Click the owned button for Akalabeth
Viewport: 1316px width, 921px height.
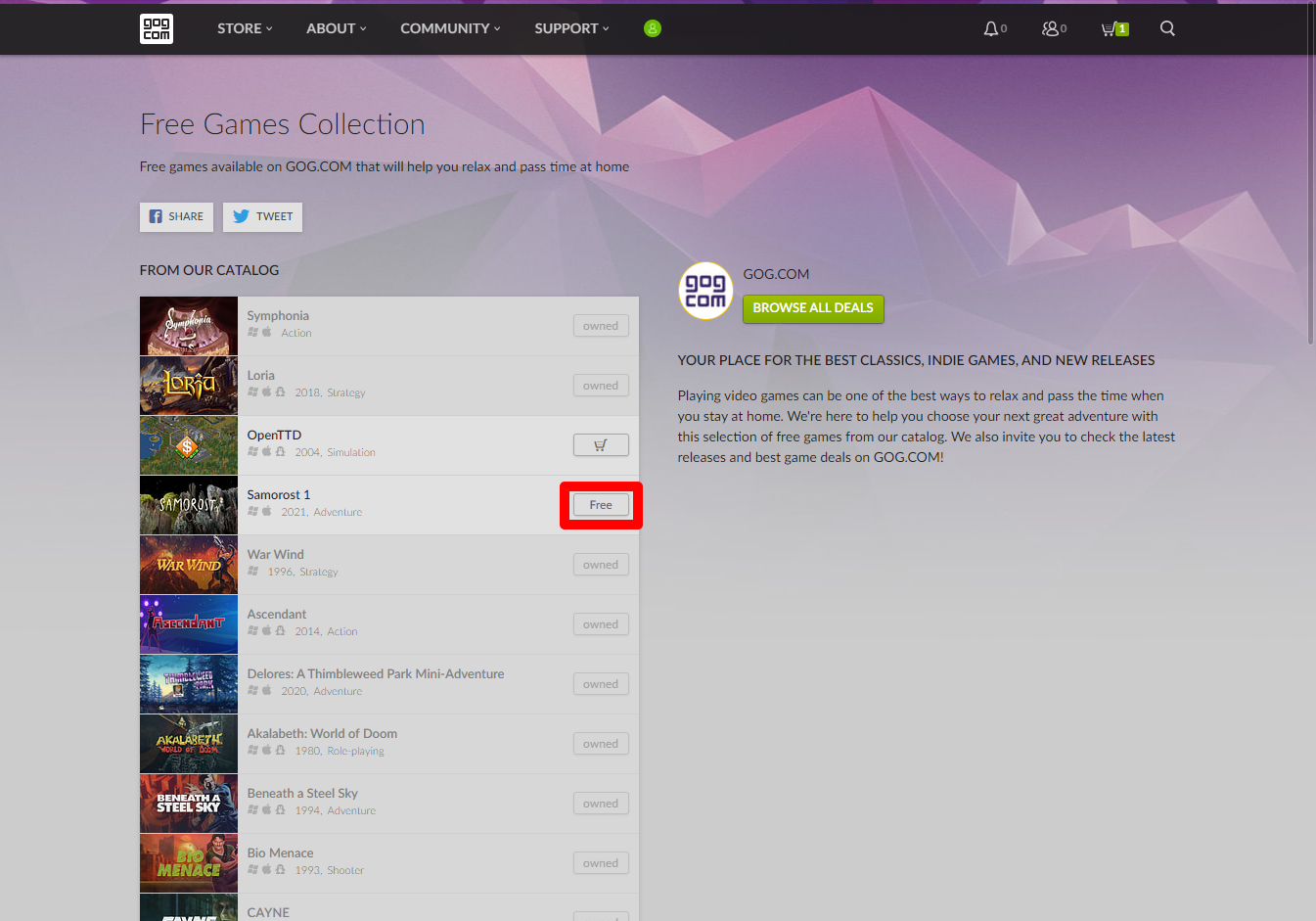click(x=601, y=744)
